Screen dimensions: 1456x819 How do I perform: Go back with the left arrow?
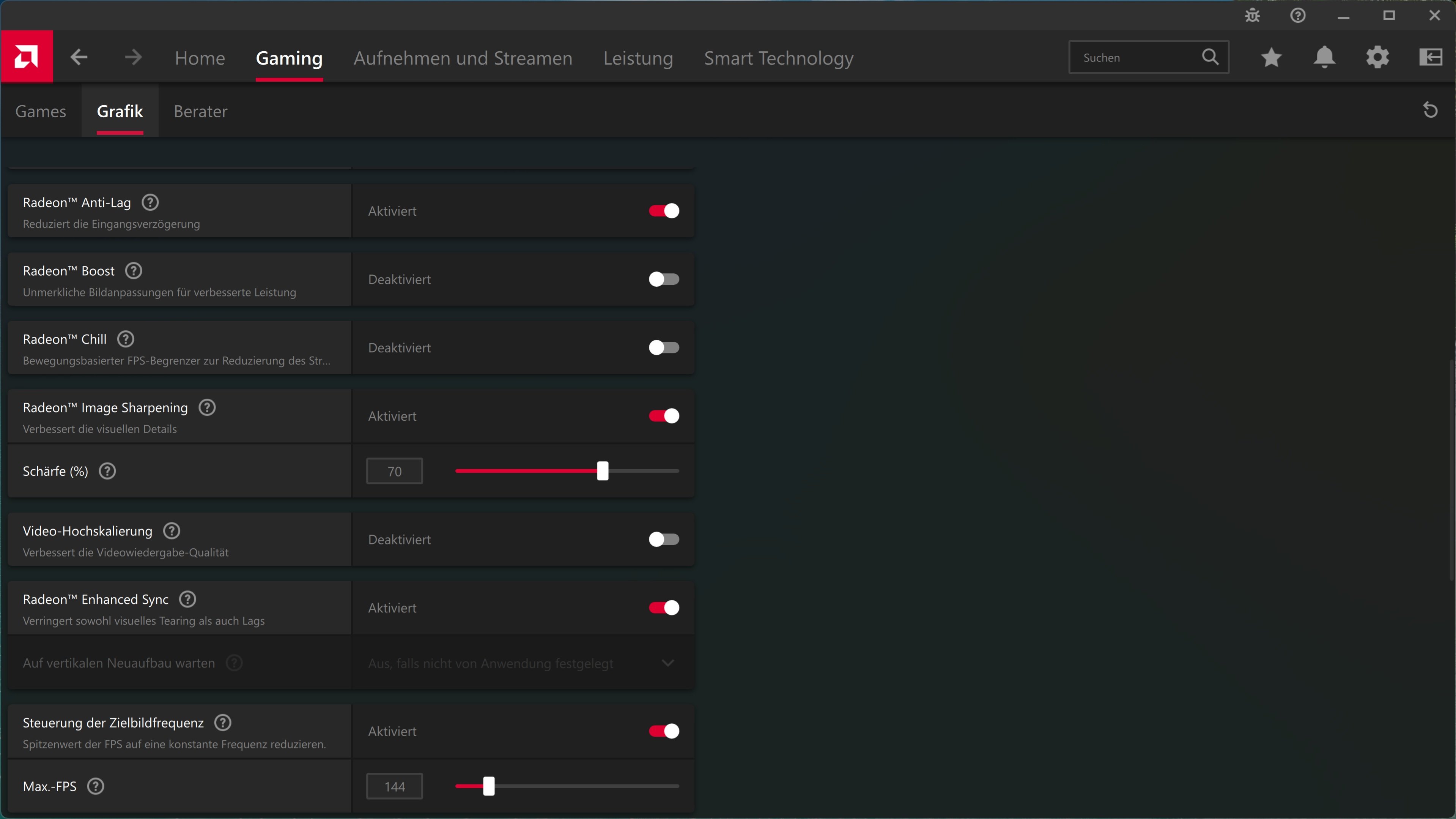[79, 57]
